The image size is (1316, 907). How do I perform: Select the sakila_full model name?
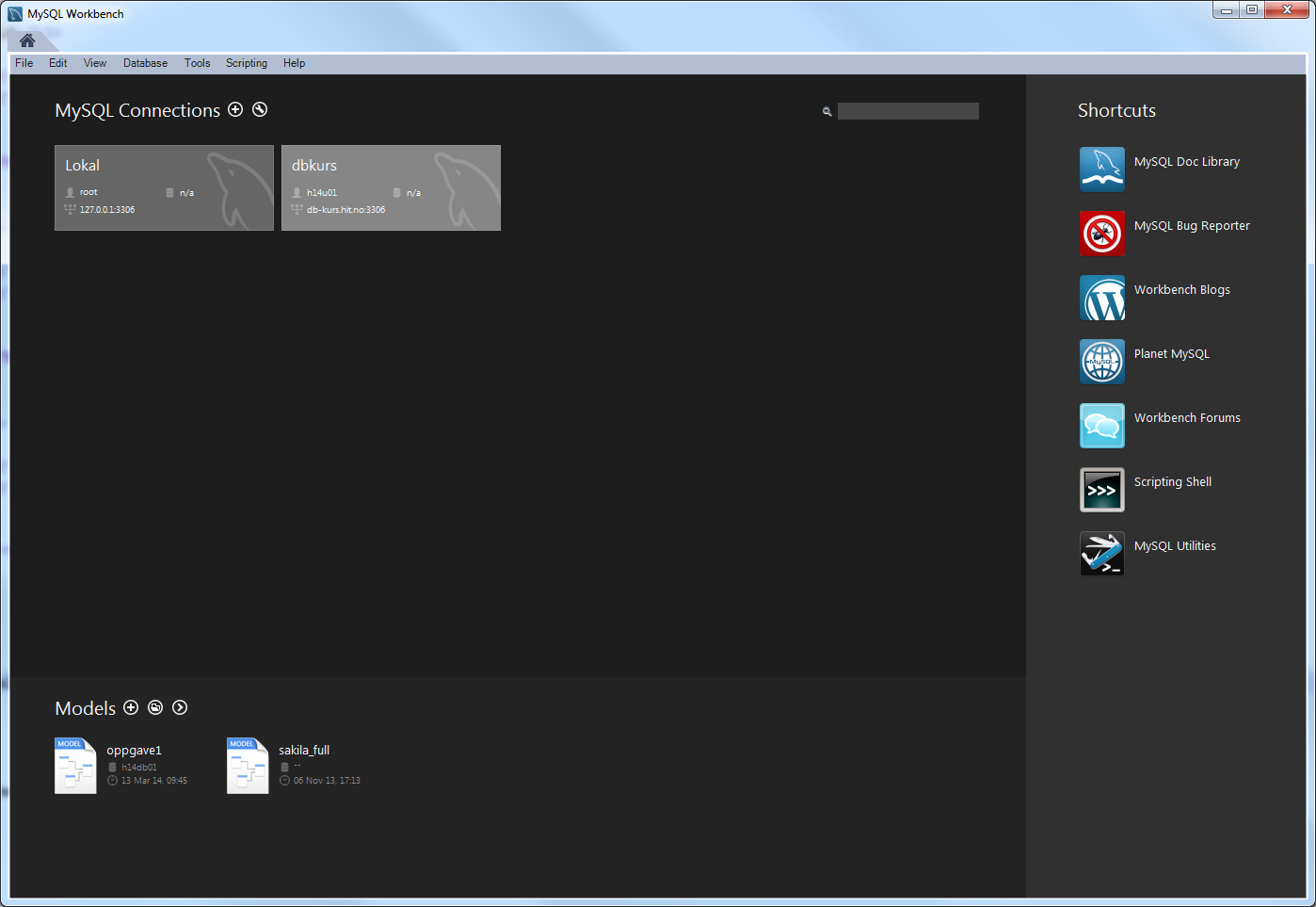pos(304,751)
